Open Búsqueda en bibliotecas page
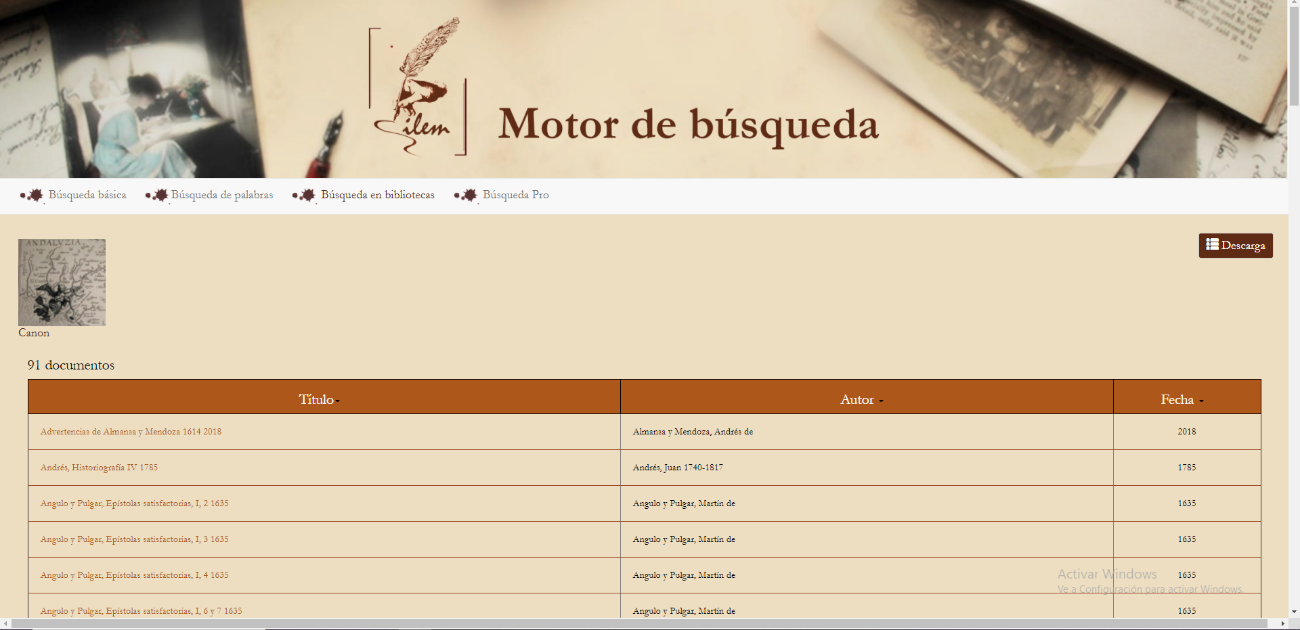This screenshot has height=630, width=1300. [377, 195]
